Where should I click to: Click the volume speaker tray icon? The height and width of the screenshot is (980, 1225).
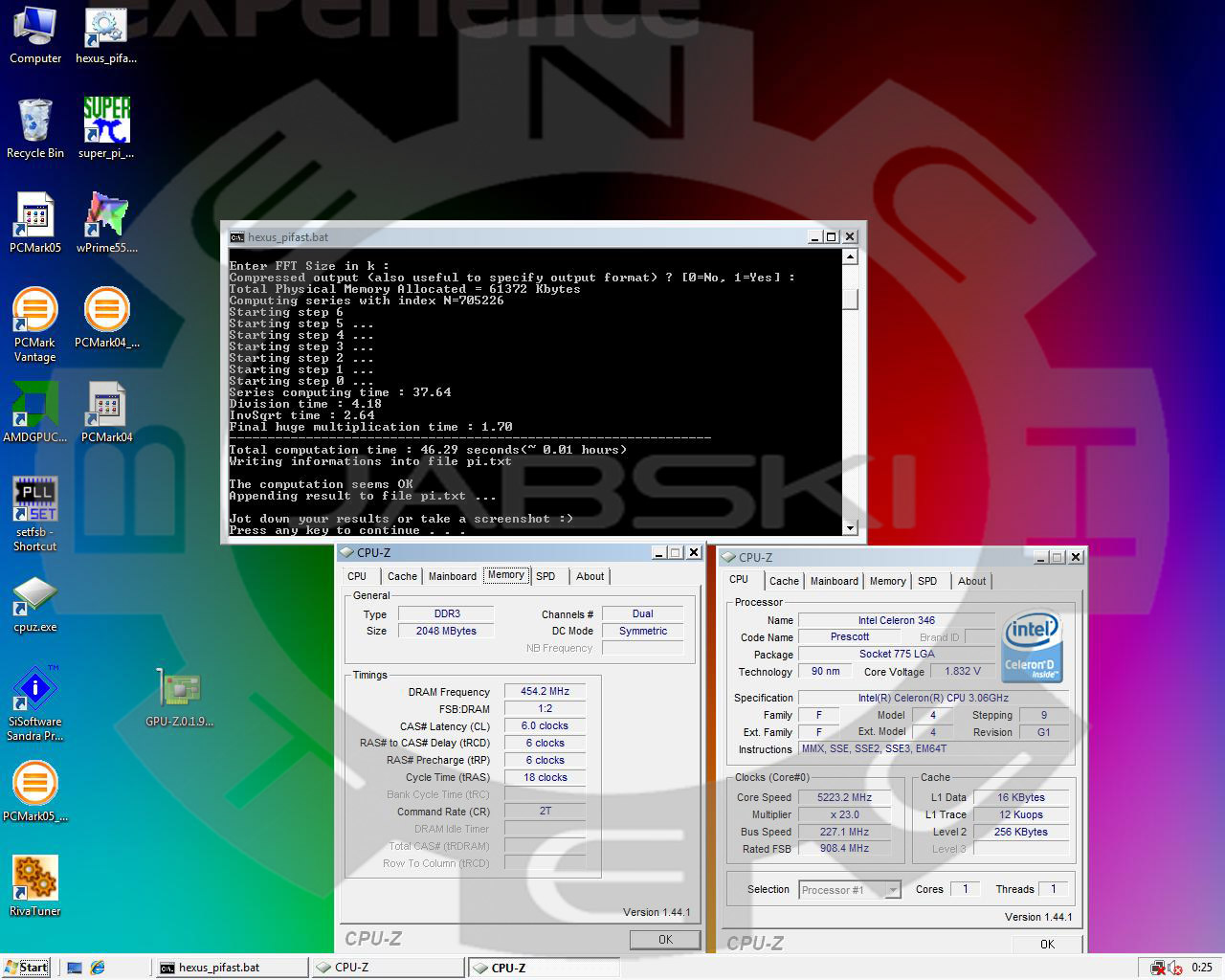pyautogui.click(x=1175, y=968)
